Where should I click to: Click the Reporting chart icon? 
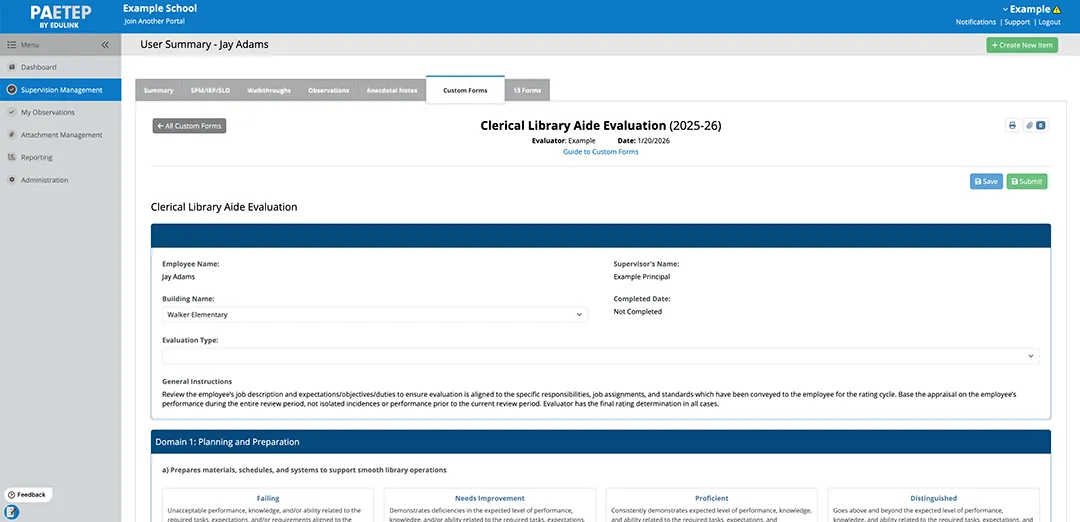(x=12, y=157)
